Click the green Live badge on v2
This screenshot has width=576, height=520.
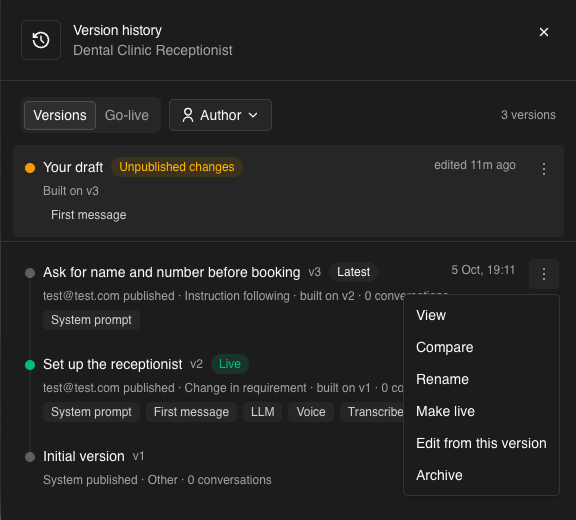[x=230, y=364]
